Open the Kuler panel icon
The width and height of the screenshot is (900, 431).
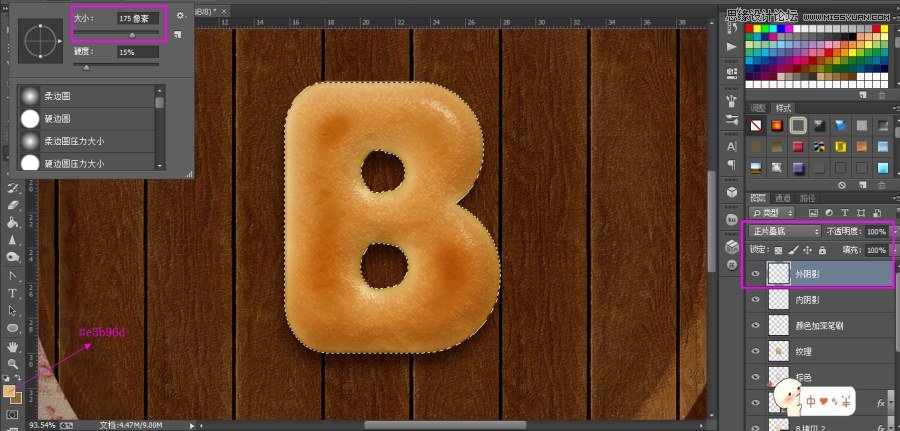[x=732, y=220]
